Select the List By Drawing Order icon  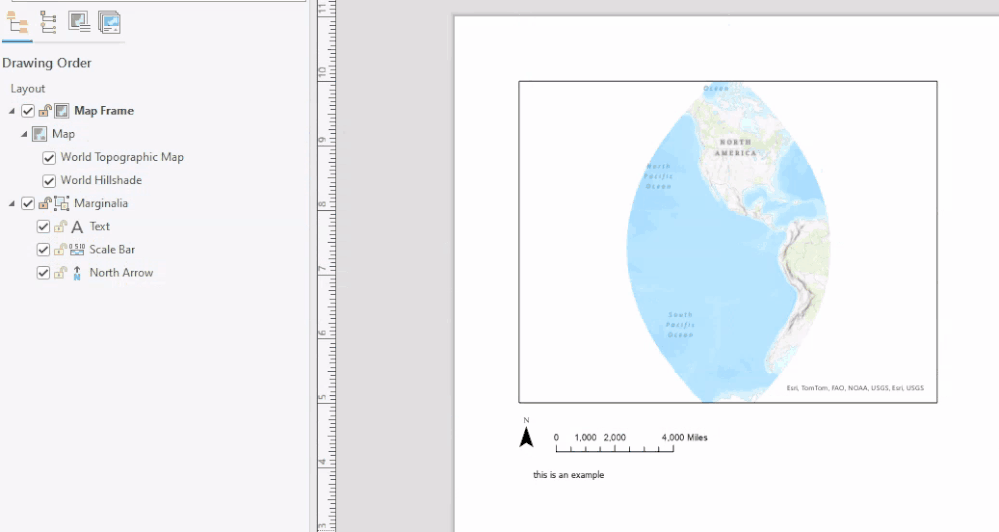[17, 23]
